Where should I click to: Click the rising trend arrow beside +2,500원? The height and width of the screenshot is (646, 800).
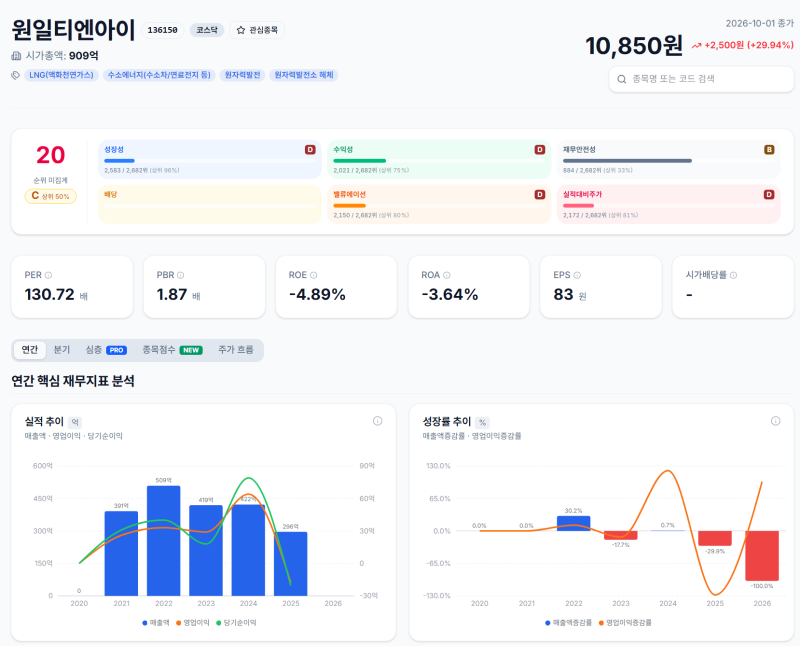pyautogui.click(x=696, y=46)
